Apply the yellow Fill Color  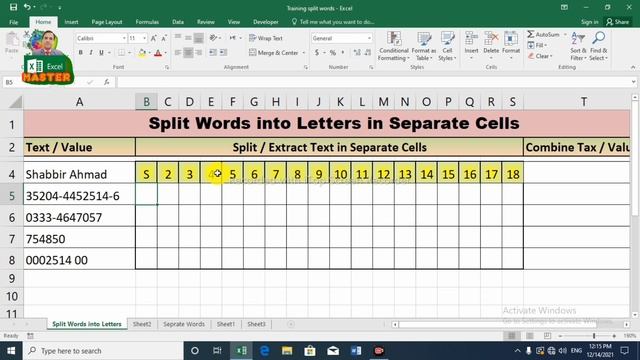pyautogui.click(x=142, y=53)
